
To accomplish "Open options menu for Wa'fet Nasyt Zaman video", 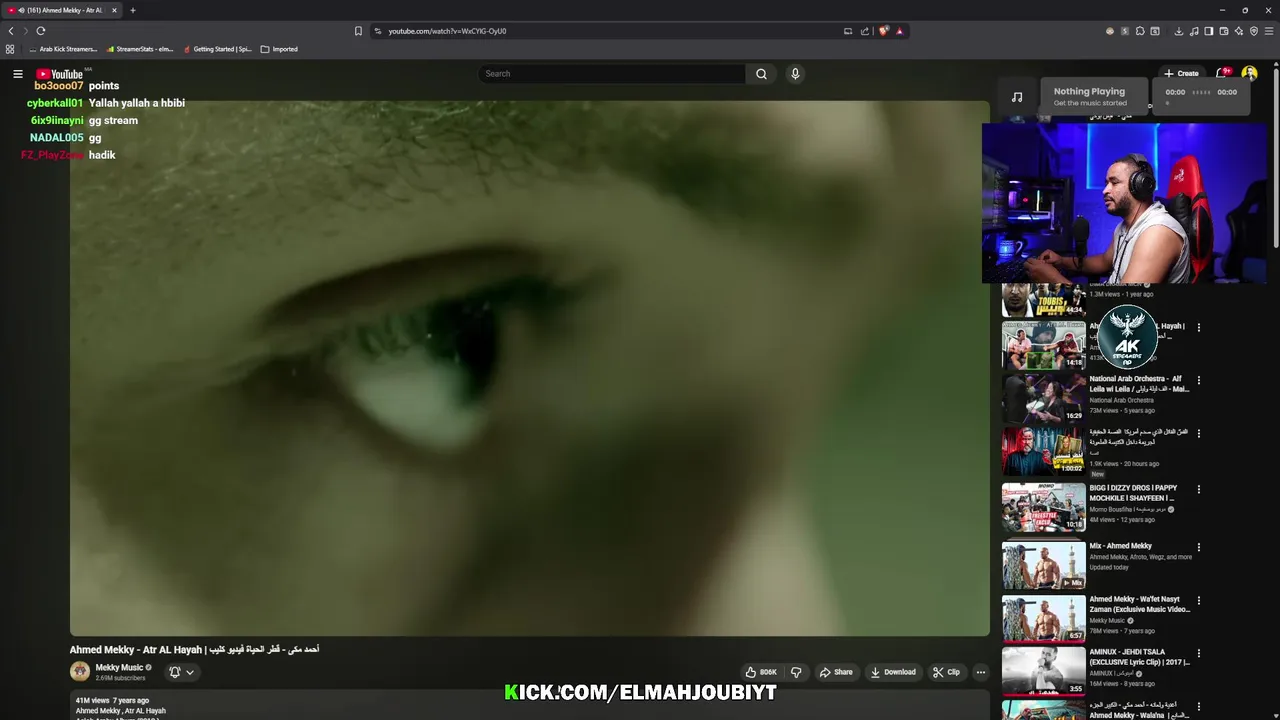I will [1199, 601].
